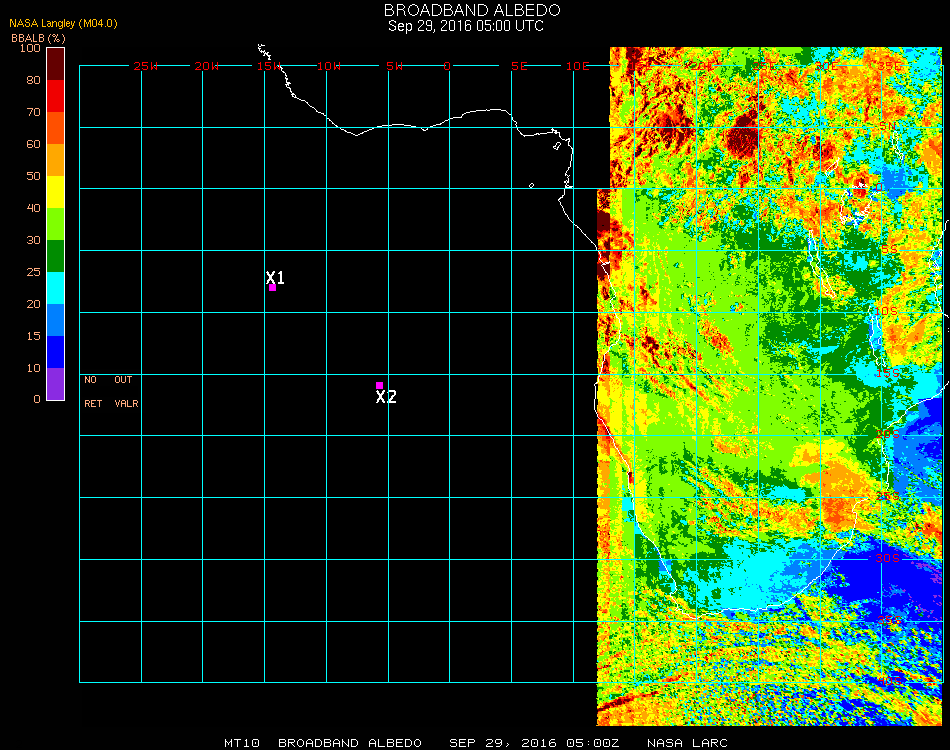This screenshot has height=750, width=950.
Task: Click the 'NO' label beside the map
Action: (90, 380)
